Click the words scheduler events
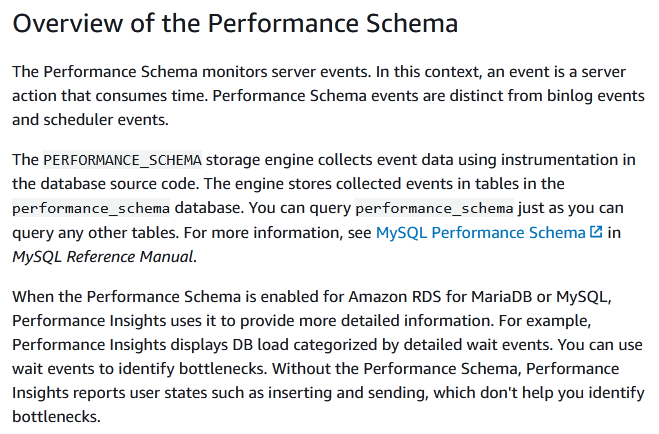The height and width of the screenshot is (434, 659). [104, 120]
